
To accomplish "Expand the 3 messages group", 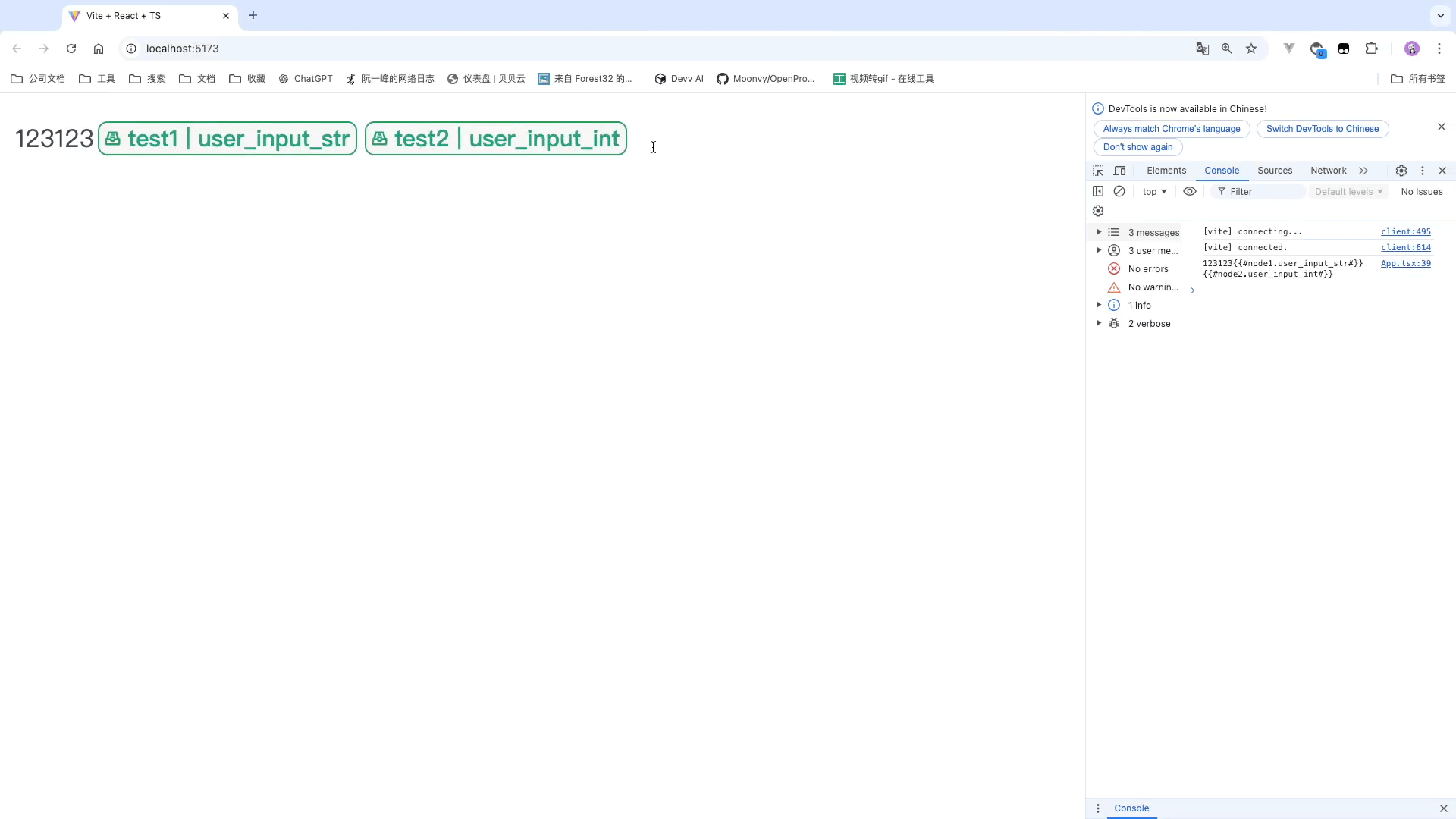I will point(1101,232).
